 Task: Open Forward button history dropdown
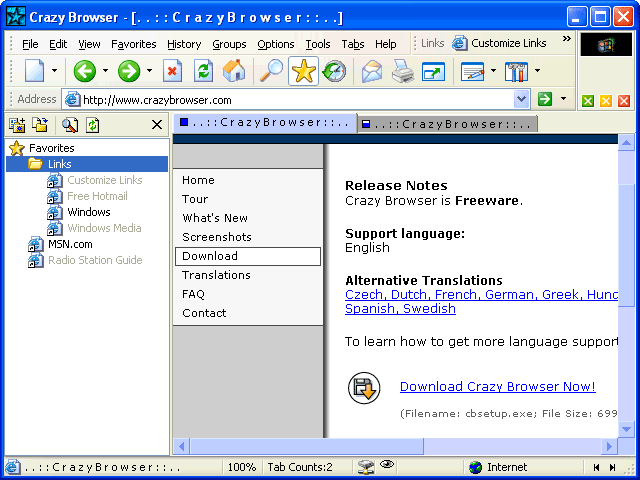tap(149, 71)
